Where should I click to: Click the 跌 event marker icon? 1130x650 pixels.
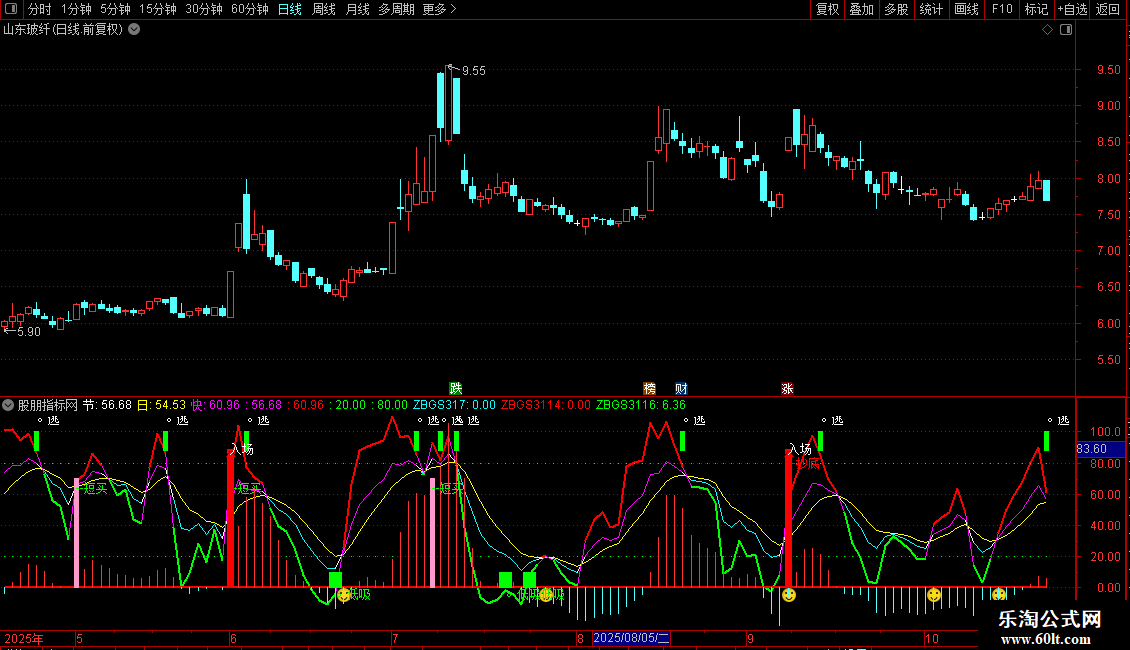click(456, 388)
